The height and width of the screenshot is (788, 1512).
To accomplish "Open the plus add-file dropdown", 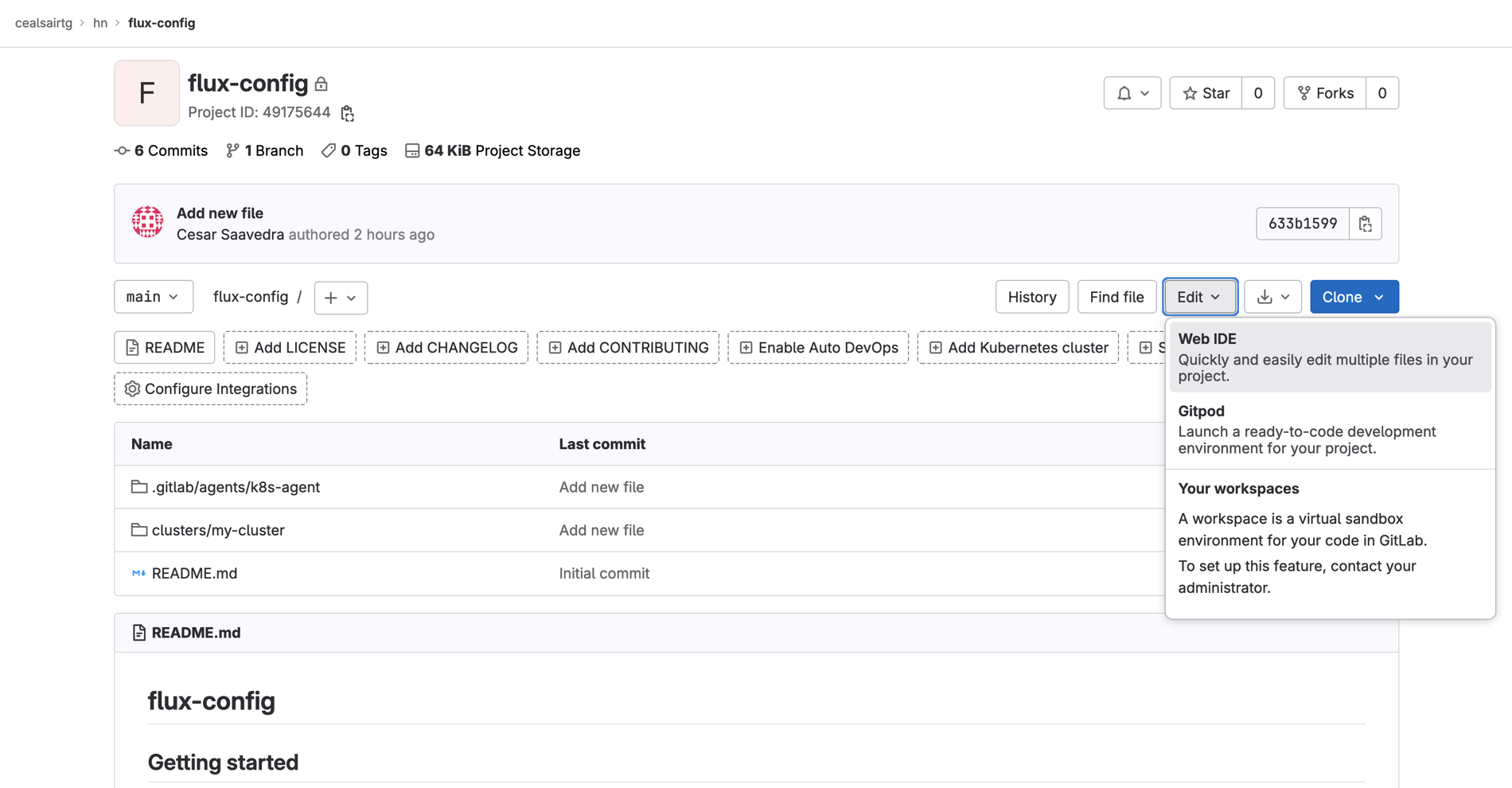I will coord(341,298).
